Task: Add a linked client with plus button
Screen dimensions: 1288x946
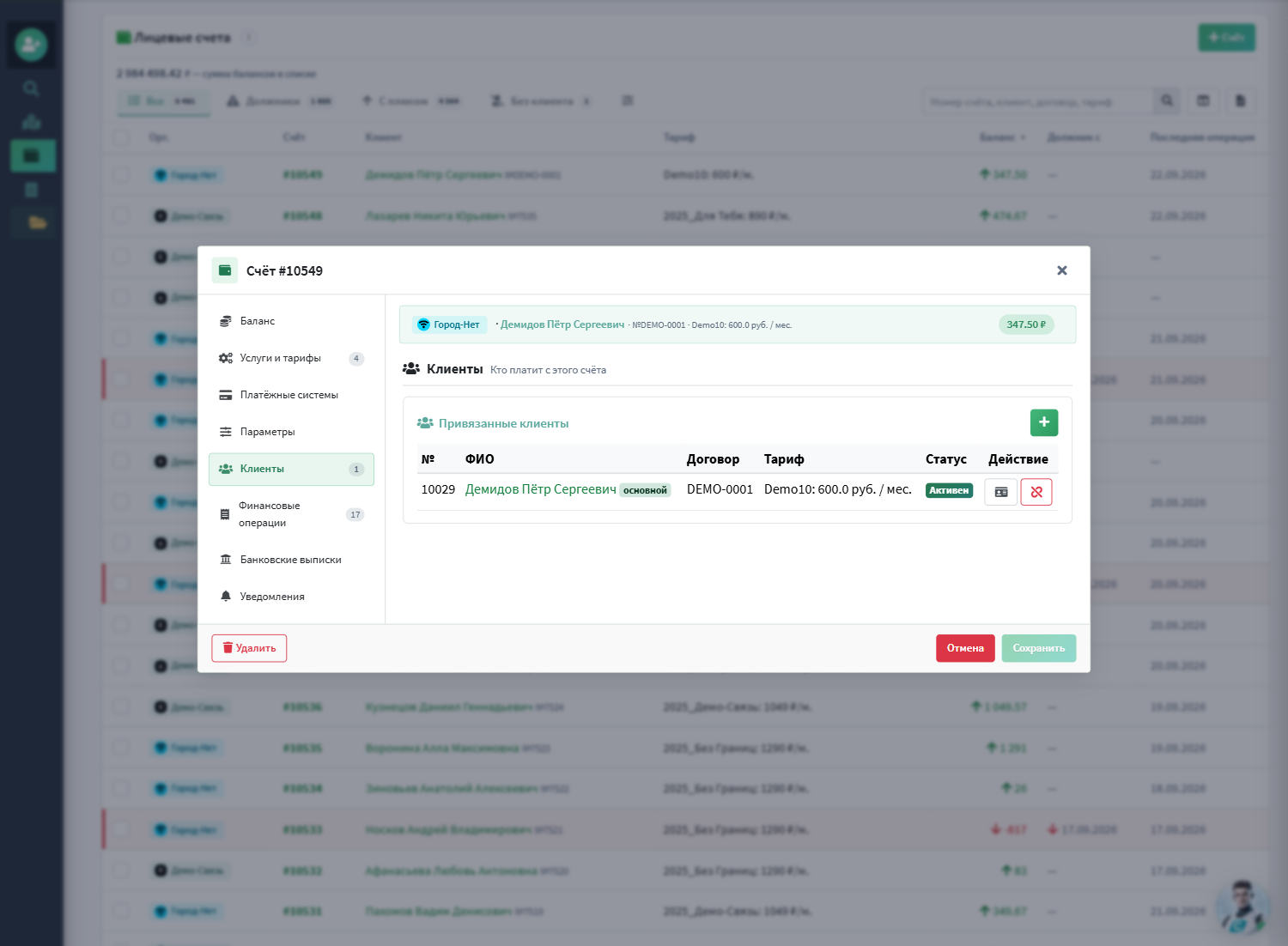Action: (x=1044, y=422)
